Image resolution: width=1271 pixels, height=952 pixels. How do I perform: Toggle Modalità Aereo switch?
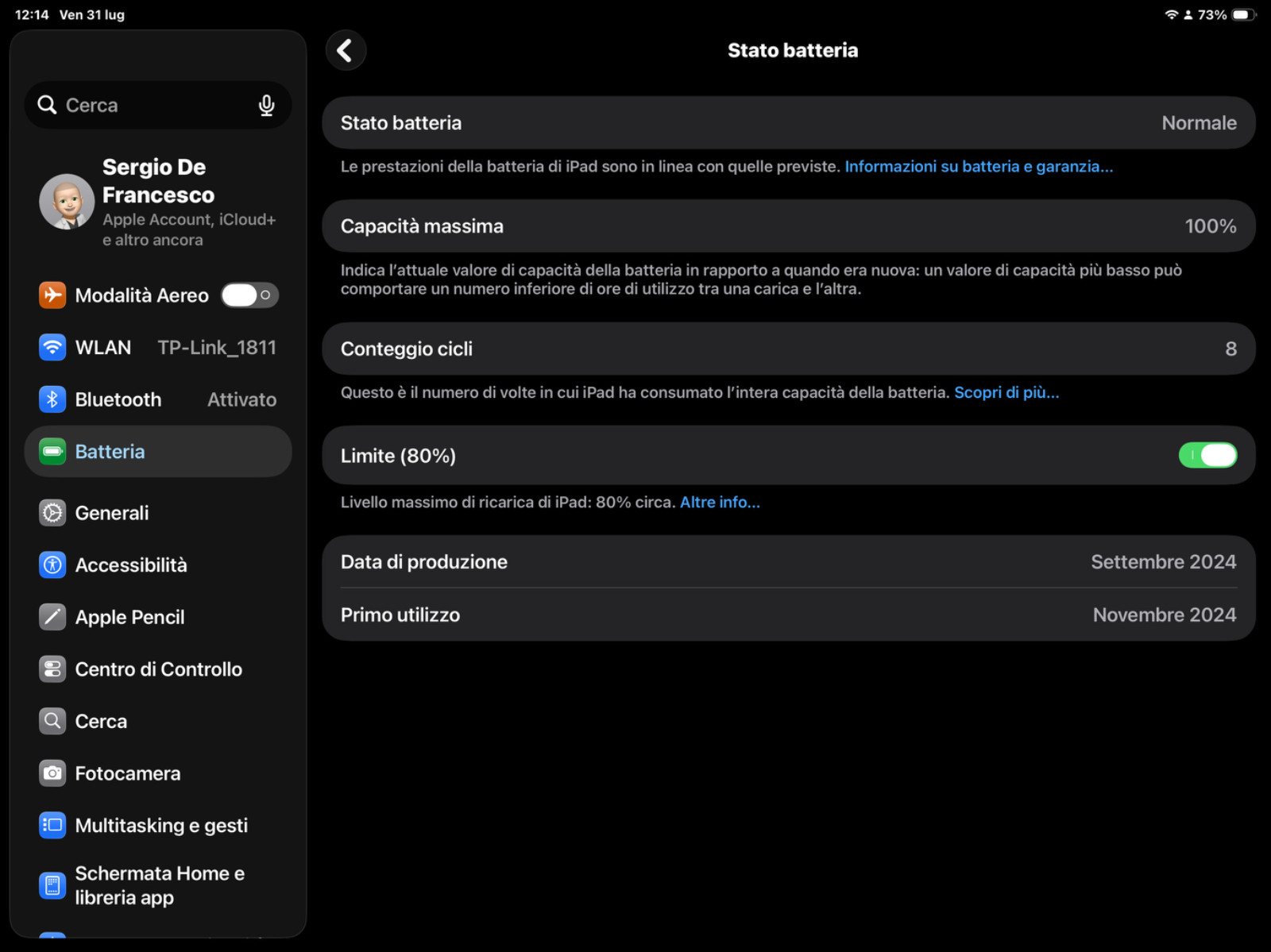(249, 295)
